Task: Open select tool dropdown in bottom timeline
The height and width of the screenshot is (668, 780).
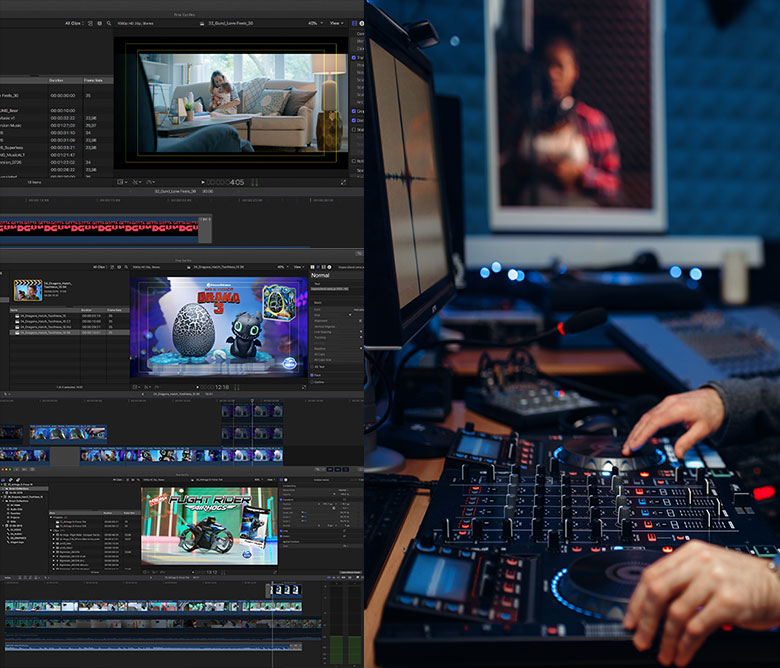Action: (47, 577)
